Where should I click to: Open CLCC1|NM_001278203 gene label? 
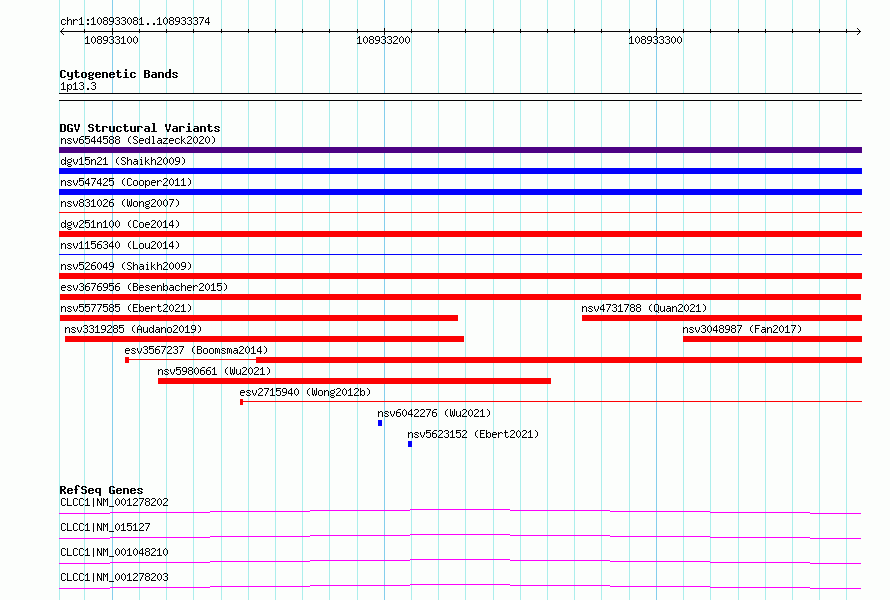(114, 577)
